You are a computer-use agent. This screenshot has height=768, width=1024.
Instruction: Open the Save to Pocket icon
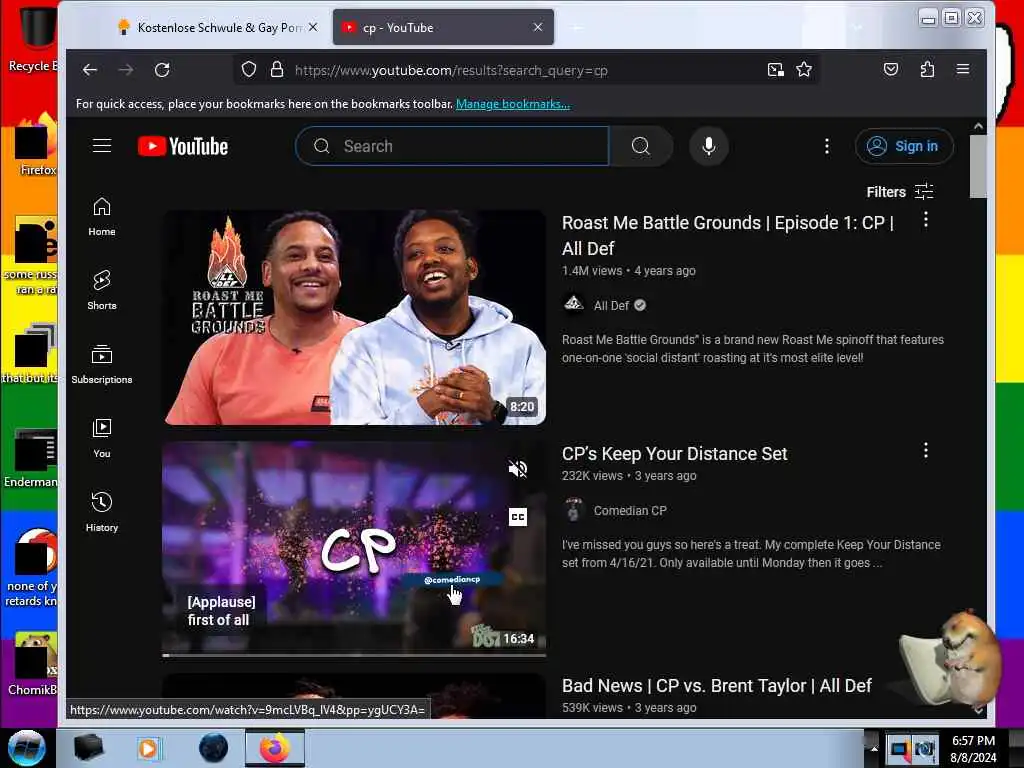point(891,69)
